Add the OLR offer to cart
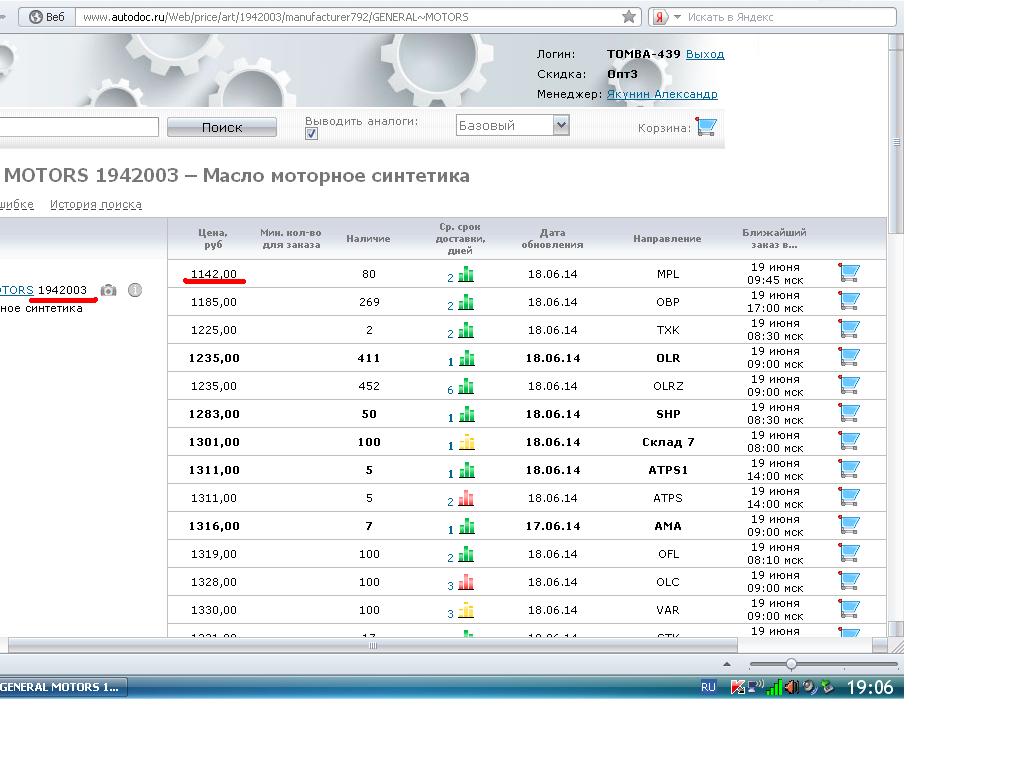Viewport: 1024px width, 768px height. [849, 357]
